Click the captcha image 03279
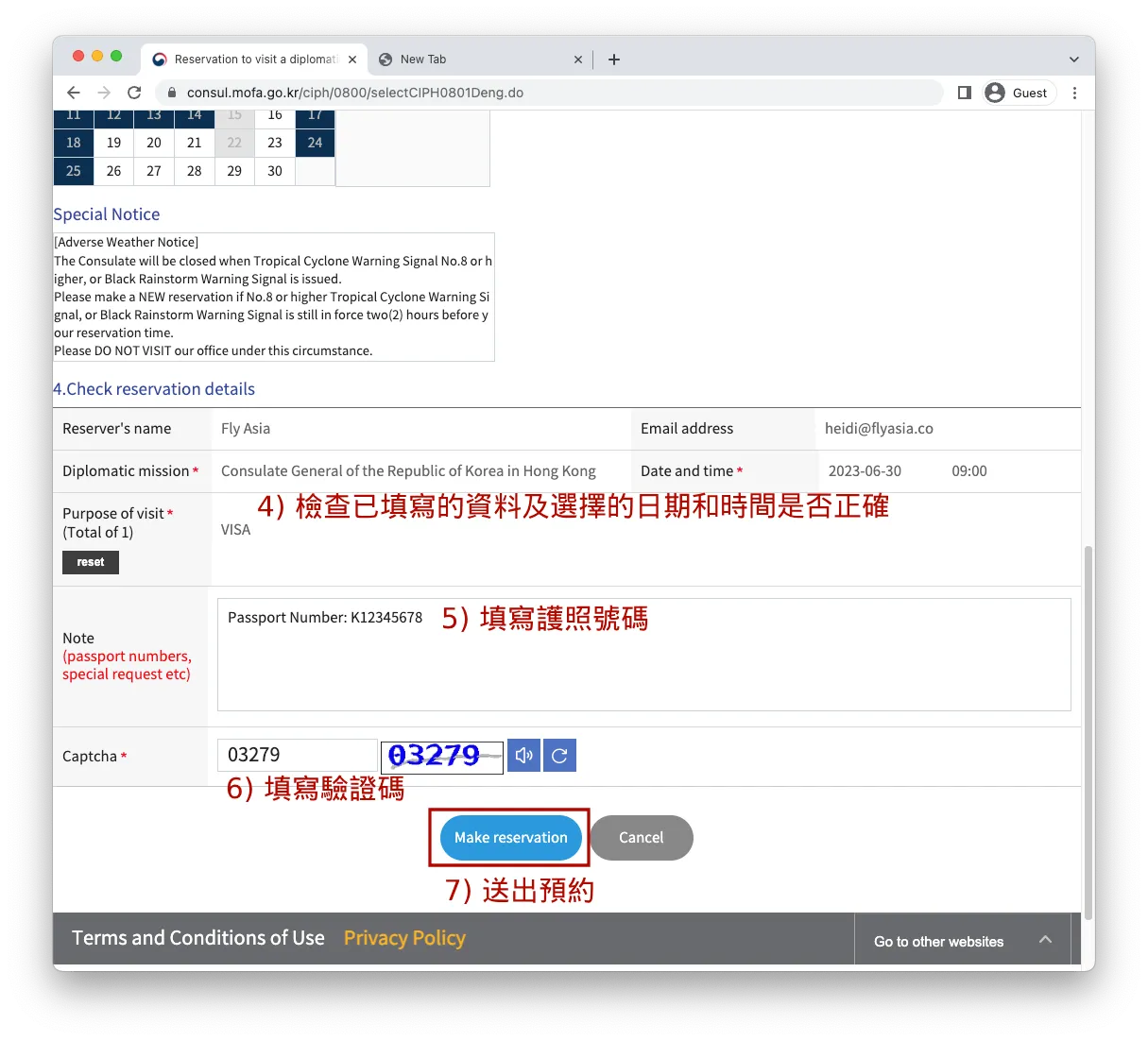The height and width of the screenshot is (1041, 1148). 442,757
